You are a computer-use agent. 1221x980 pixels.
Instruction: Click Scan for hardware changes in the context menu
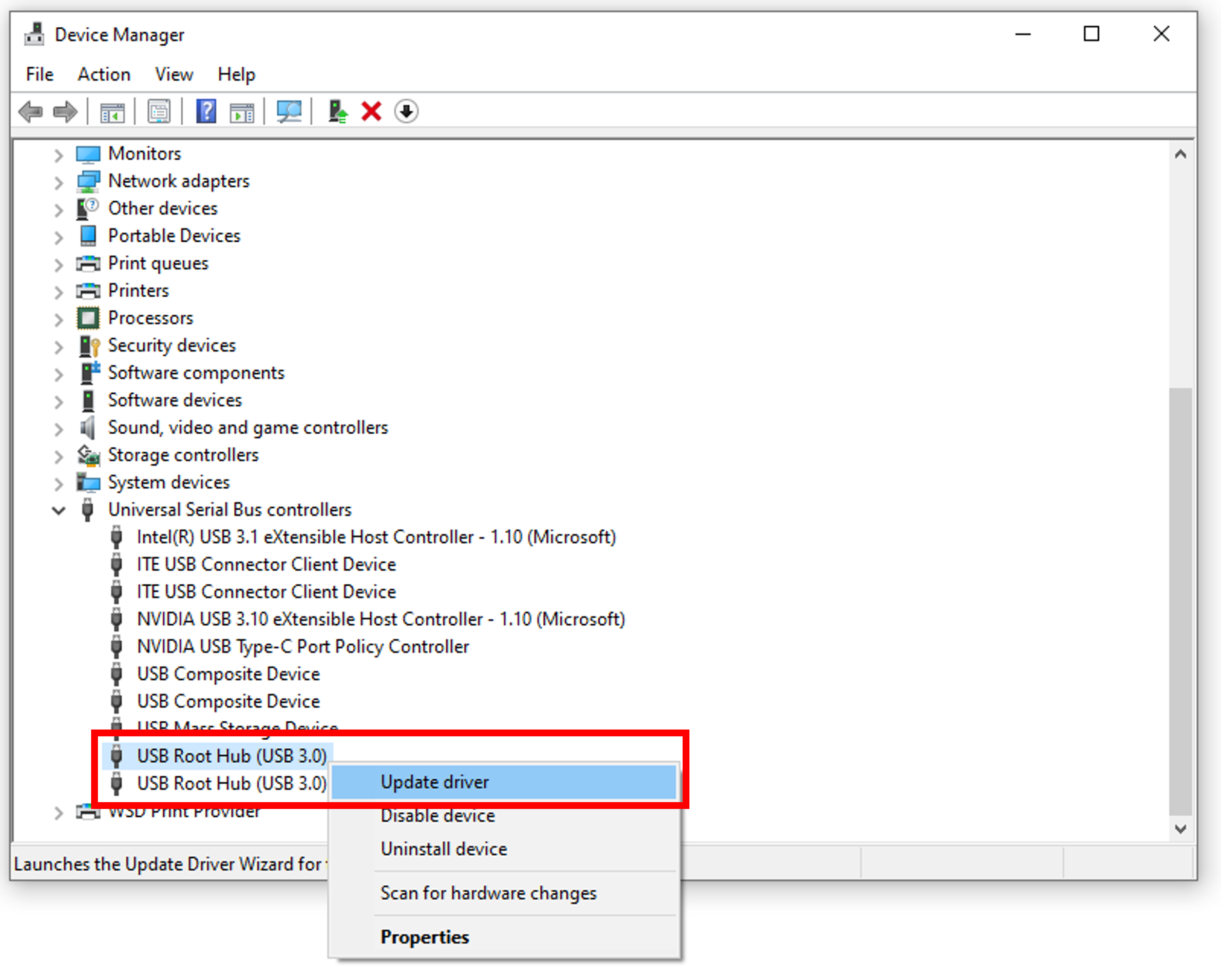[488, 893]
